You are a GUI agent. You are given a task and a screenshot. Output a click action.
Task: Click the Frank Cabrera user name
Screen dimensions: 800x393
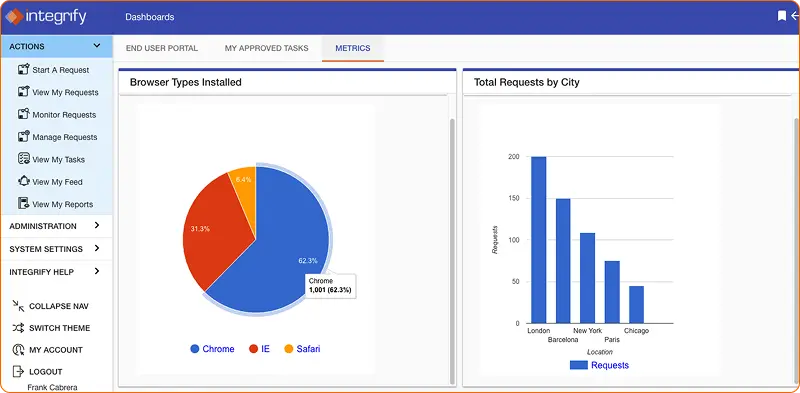(52, 387)
